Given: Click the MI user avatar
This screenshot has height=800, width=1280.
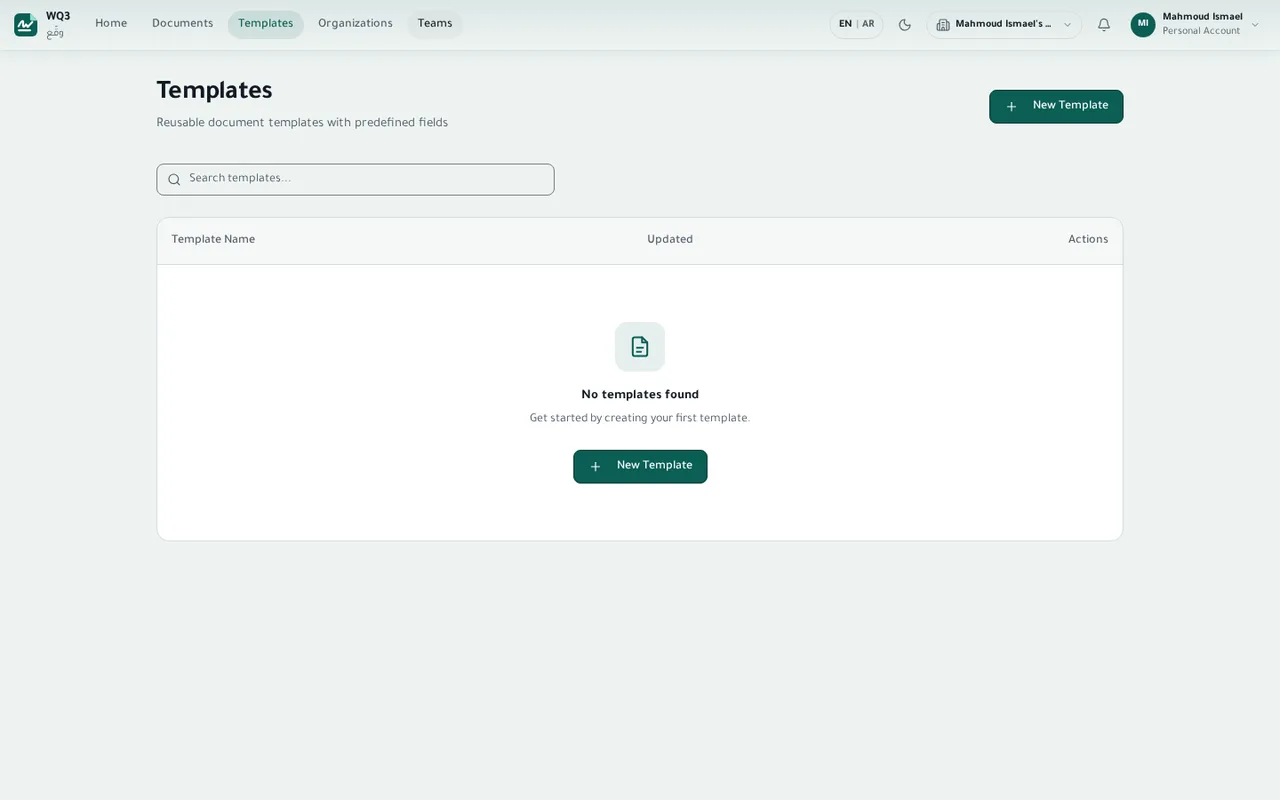Looking at the screenshot, I should coord(1143,24).
